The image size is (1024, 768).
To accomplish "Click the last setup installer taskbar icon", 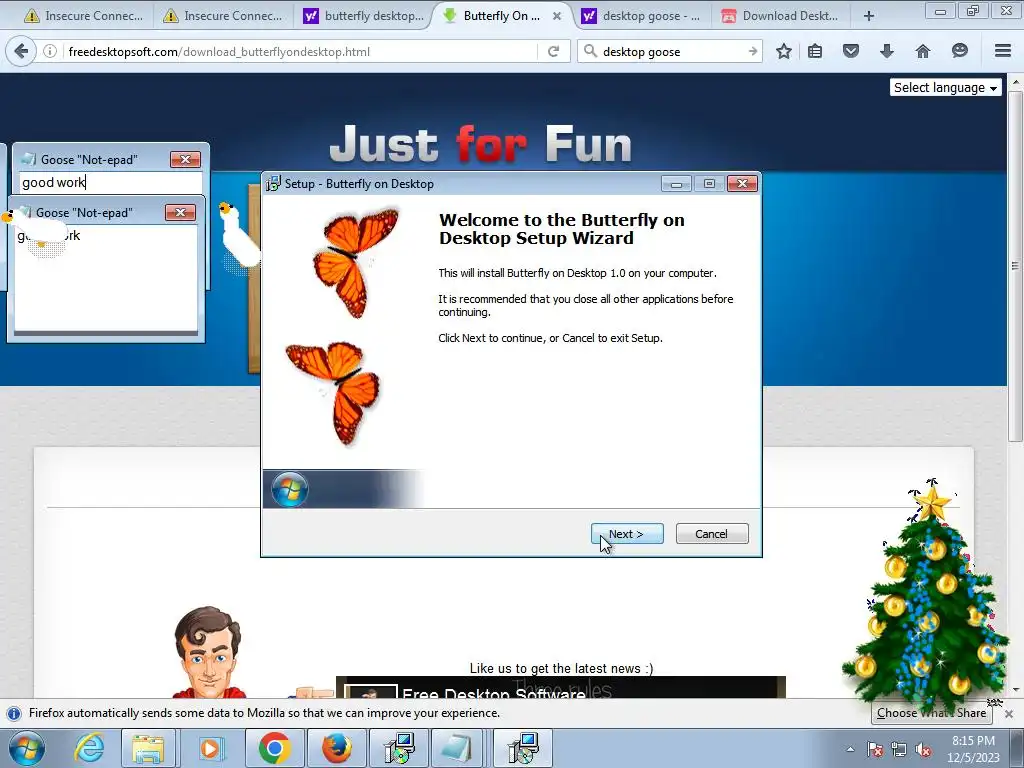I will pos(522,748).
